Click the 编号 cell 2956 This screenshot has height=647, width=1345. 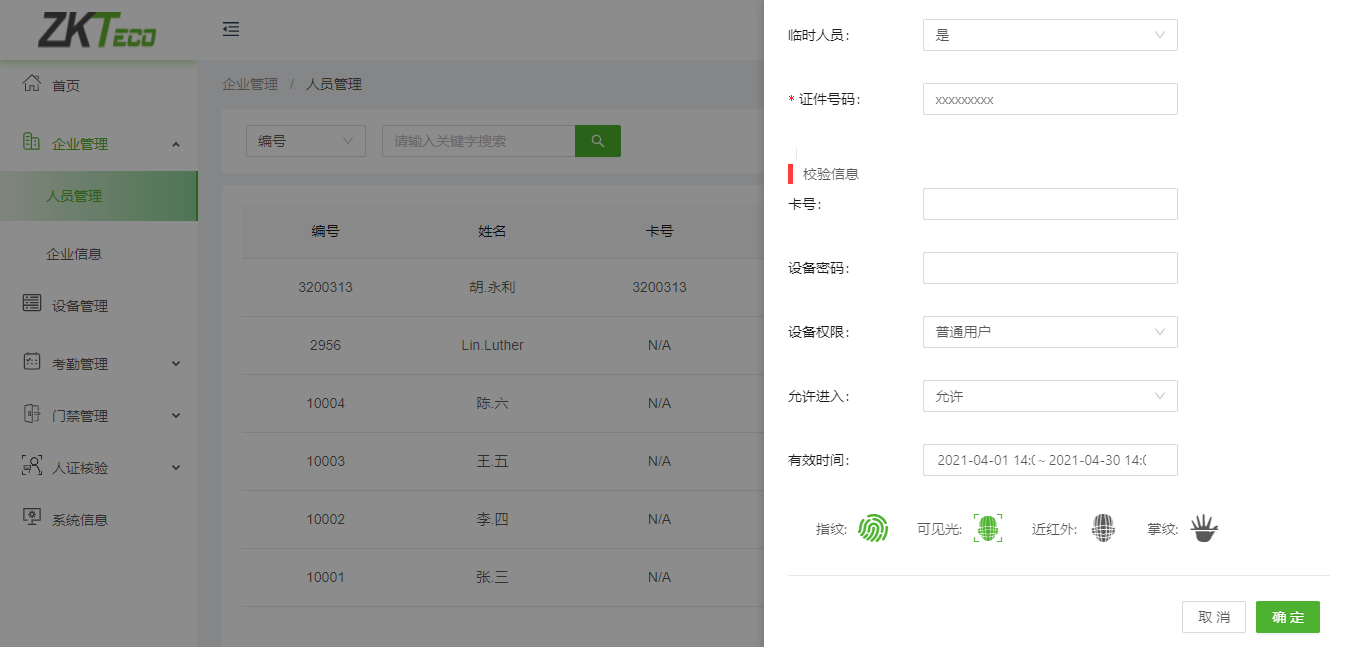pyautogui.click(x=325, y=345)
